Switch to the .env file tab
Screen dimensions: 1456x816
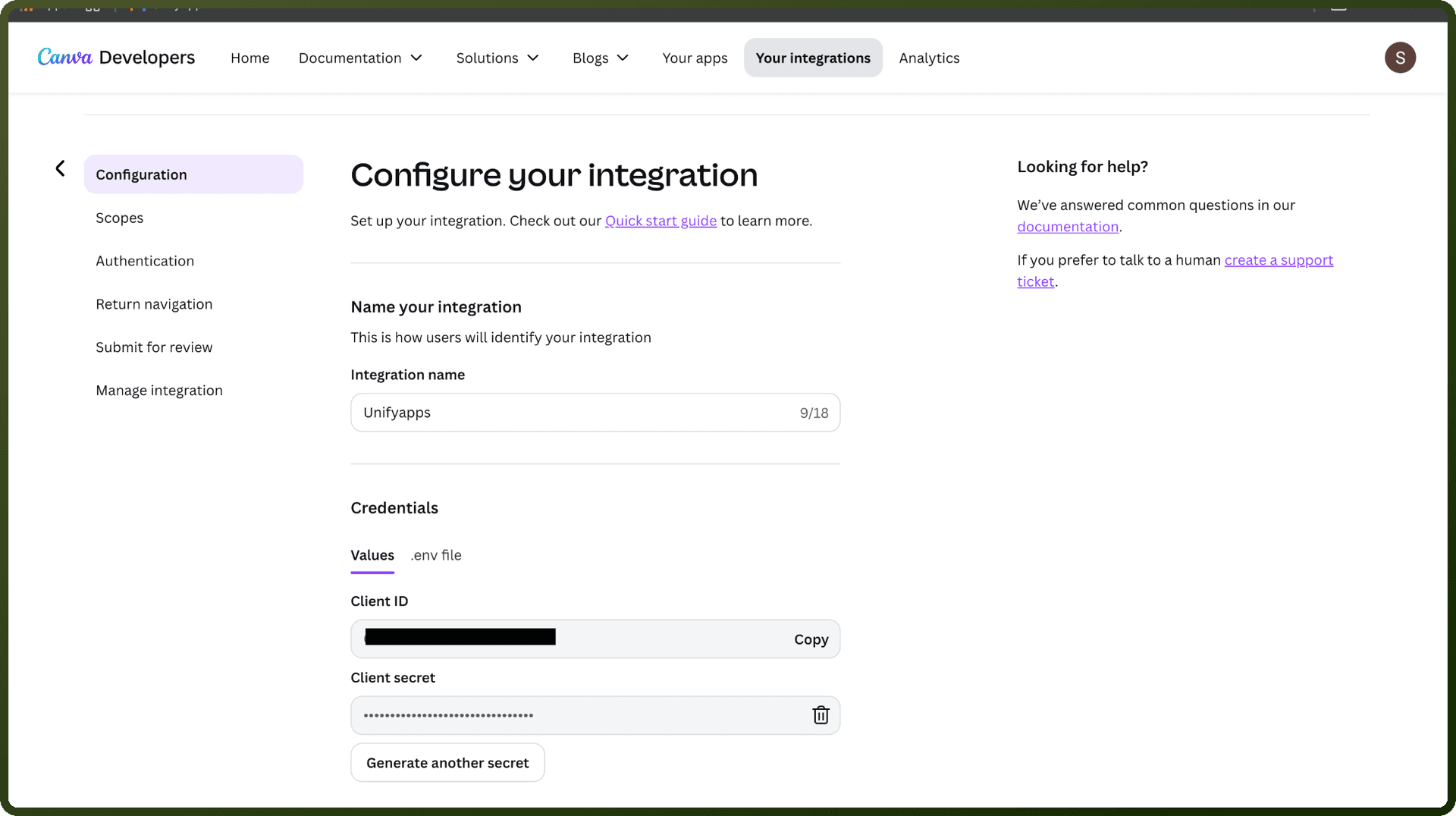pyautogui.click(x=436, y=555)
